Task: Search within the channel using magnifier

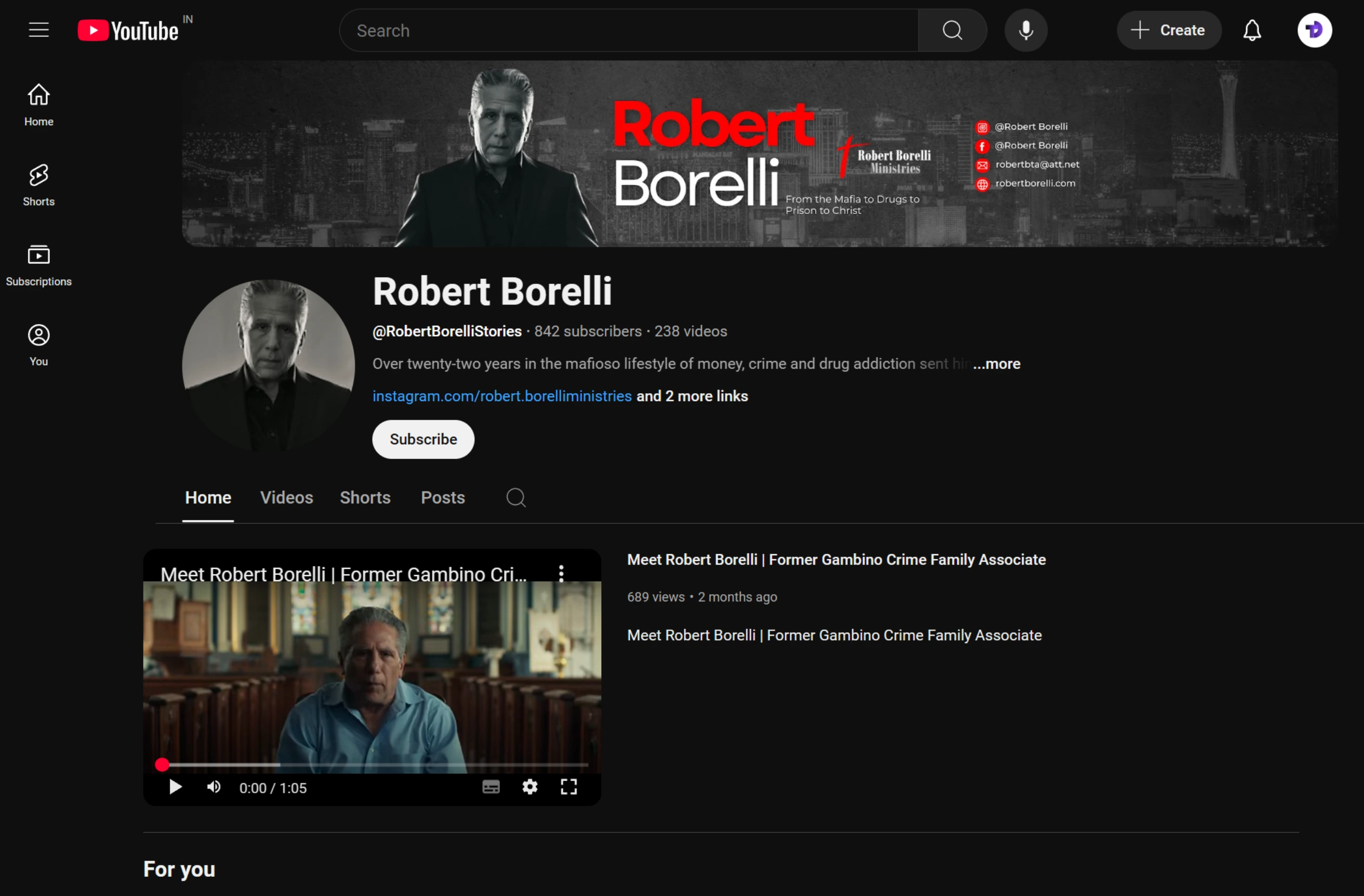Action: click(516, 497)
